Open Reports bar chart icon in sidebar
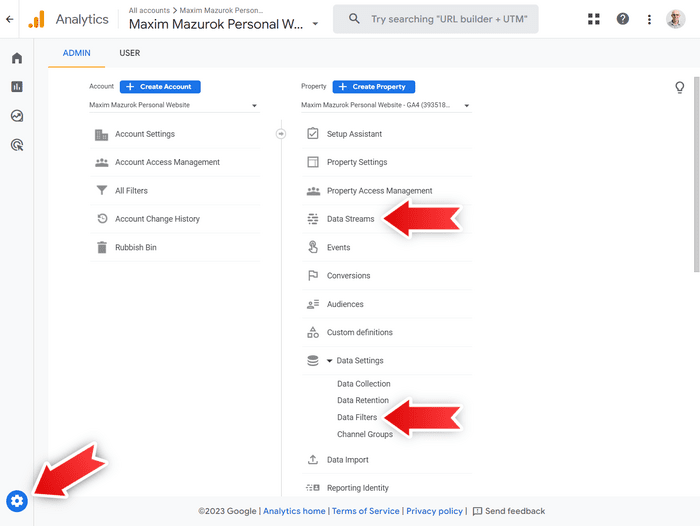The width and height of the screenshot is (700, 526). point(17,87)
